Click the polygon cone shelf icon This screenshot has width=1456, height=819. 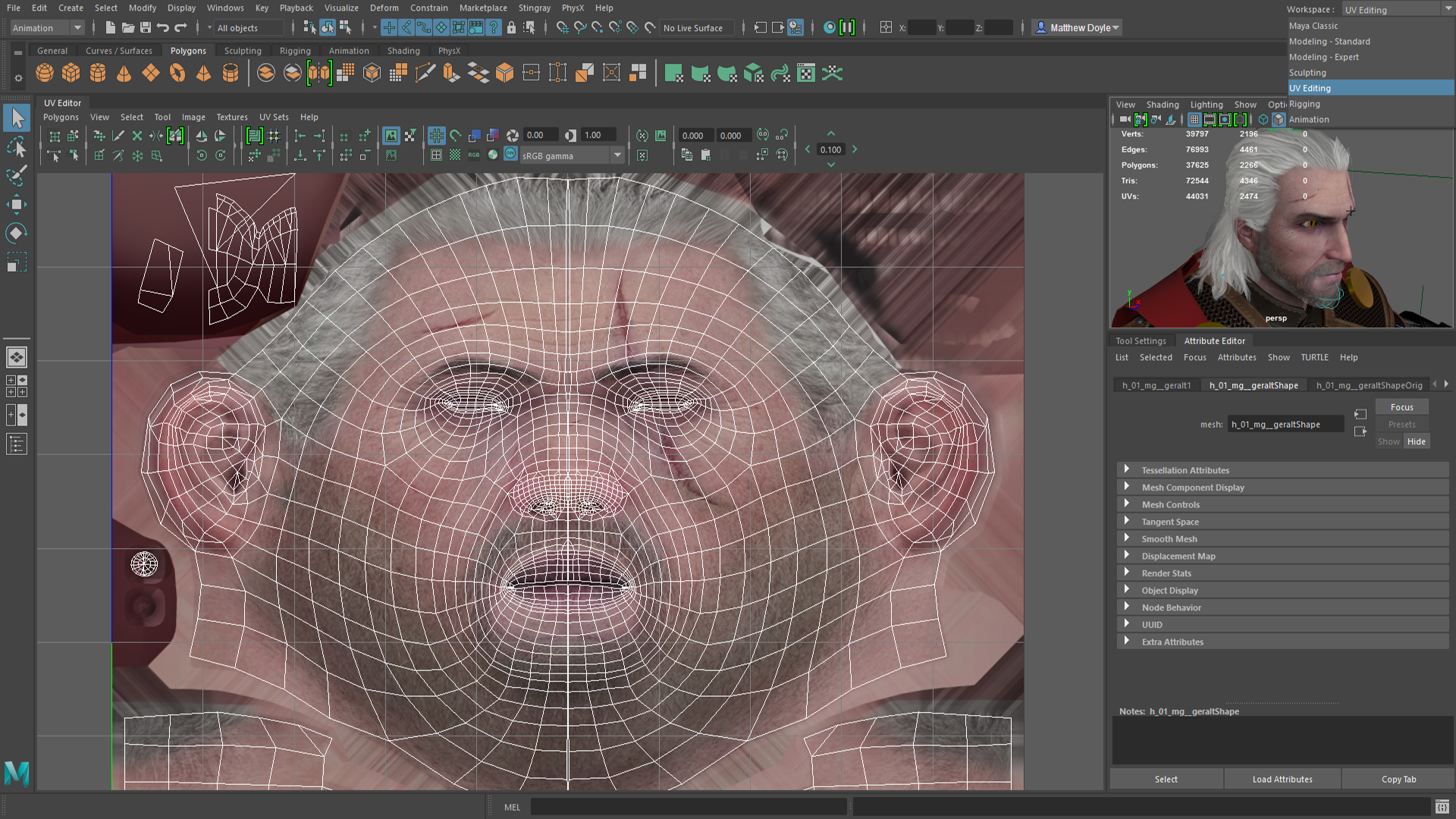(x=124, y=73)
